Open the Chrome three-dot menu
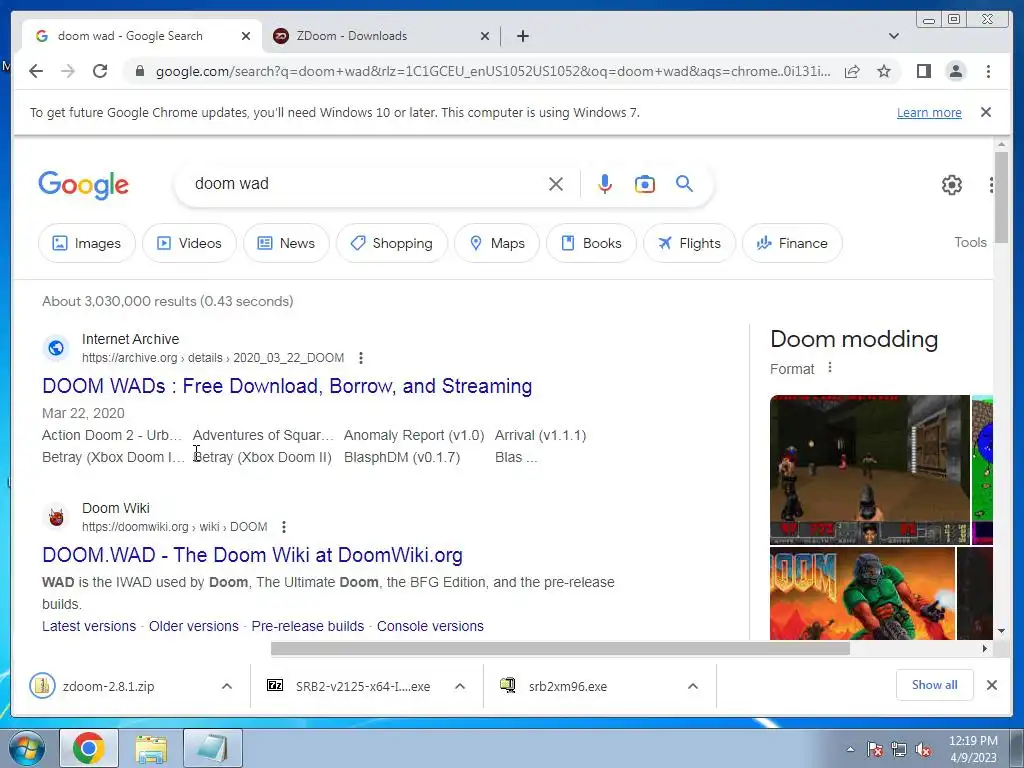 coord(988,71)
